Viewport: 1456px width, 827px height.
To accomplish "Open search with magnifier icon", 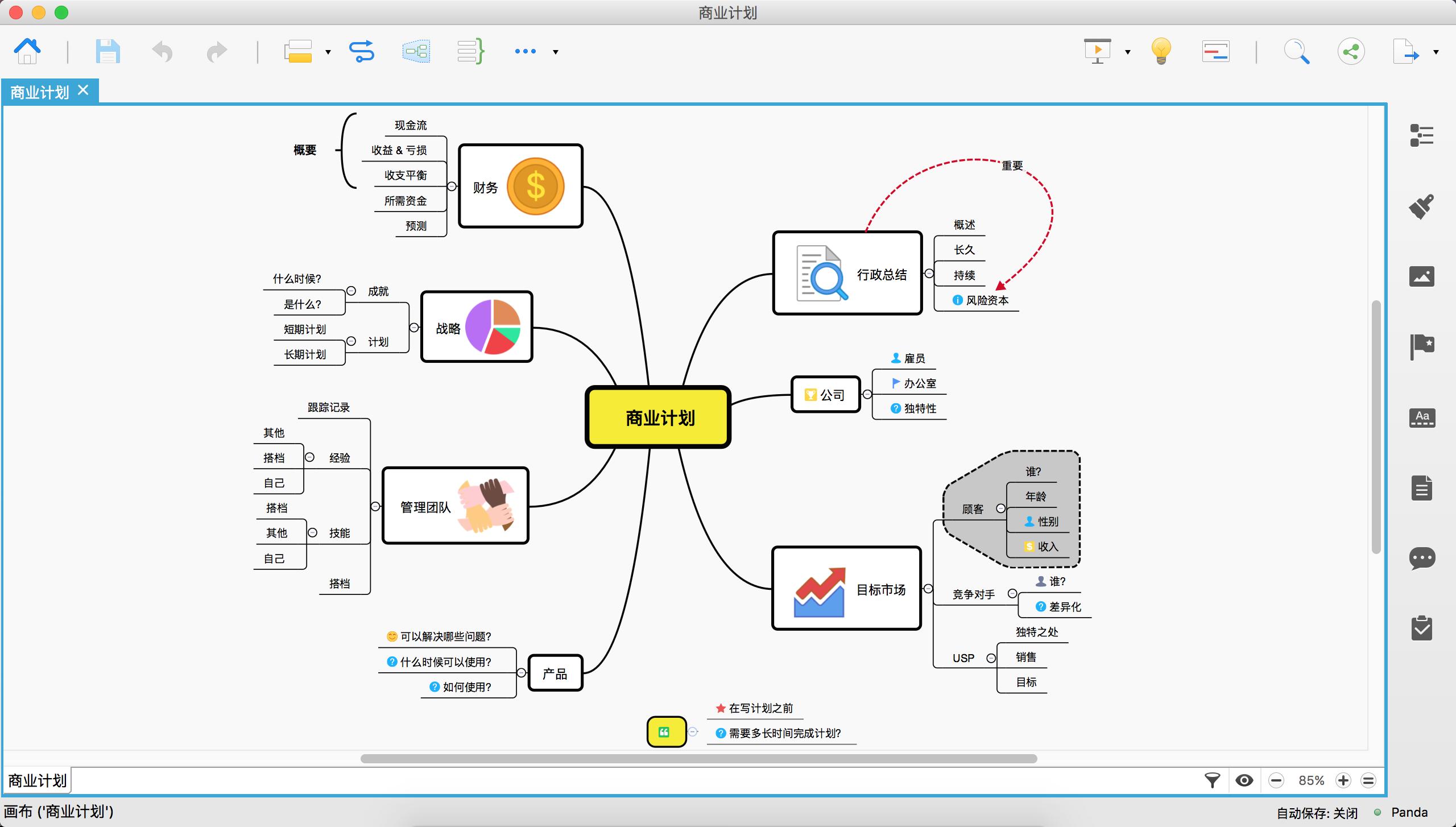I will pos(1297,52).
